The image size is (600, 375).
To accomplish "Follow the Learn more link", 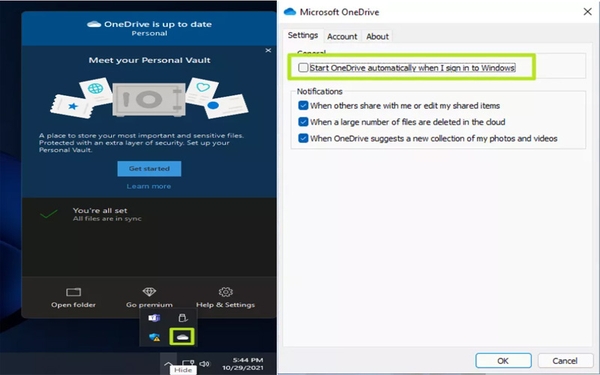I will (x=149, y=186).
